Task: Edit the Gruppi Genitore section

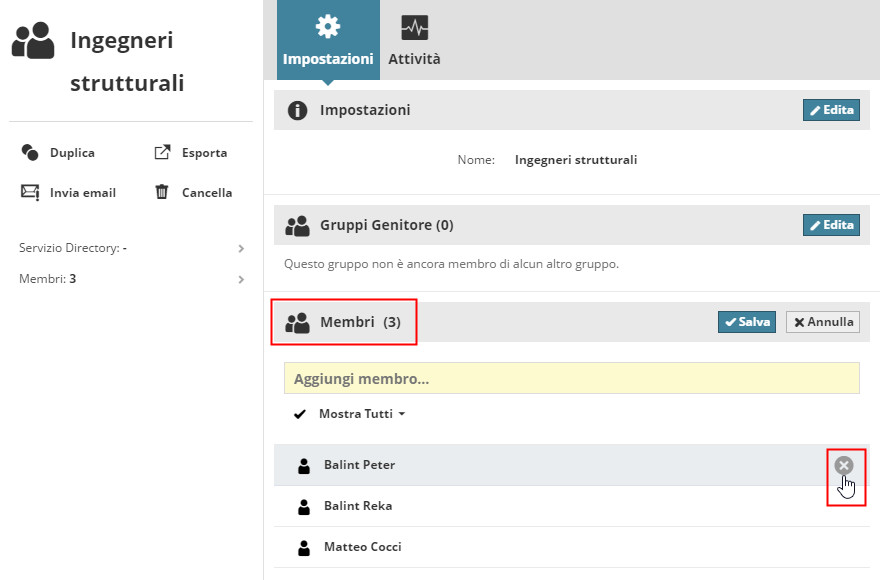Action: point(831,225)
